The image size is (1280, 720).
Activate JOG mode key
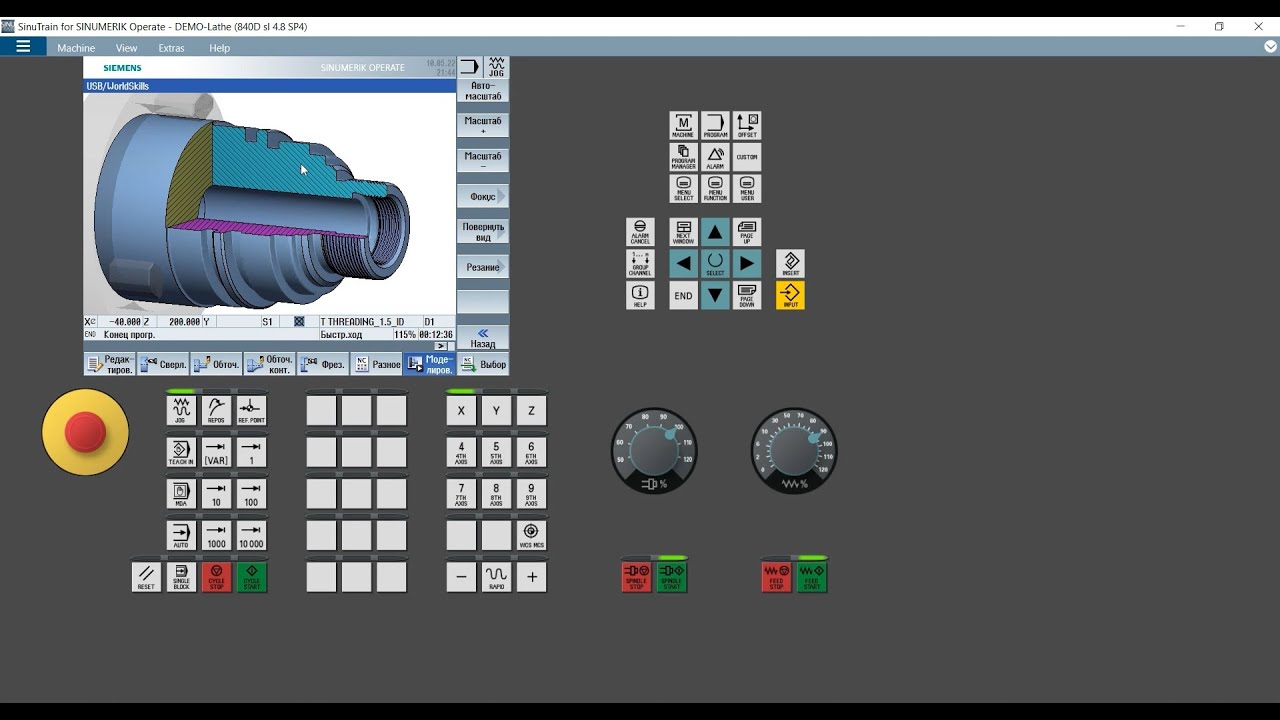pyautogui.click(x=181, y=410)
